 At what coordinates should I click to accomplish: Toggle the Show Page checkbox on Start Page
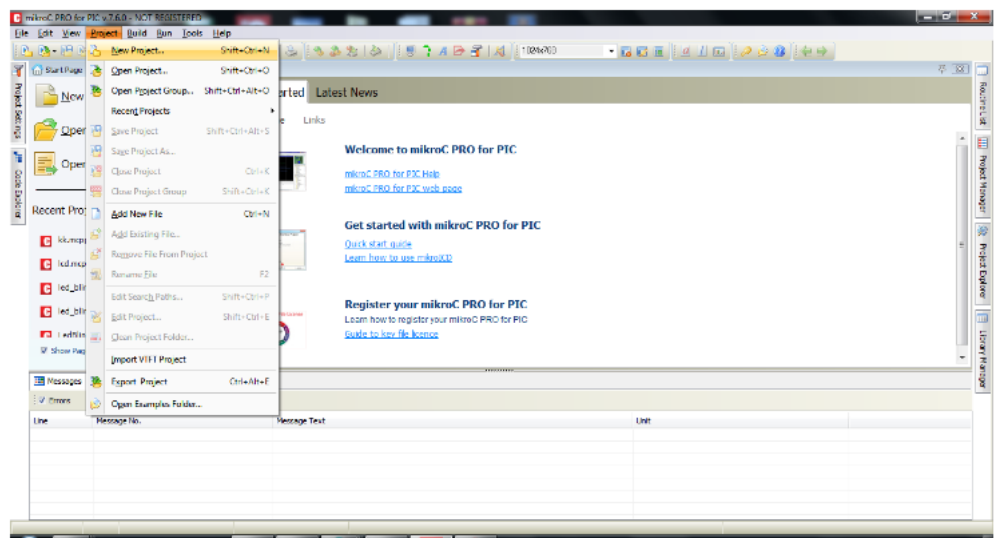pos(45,350)
